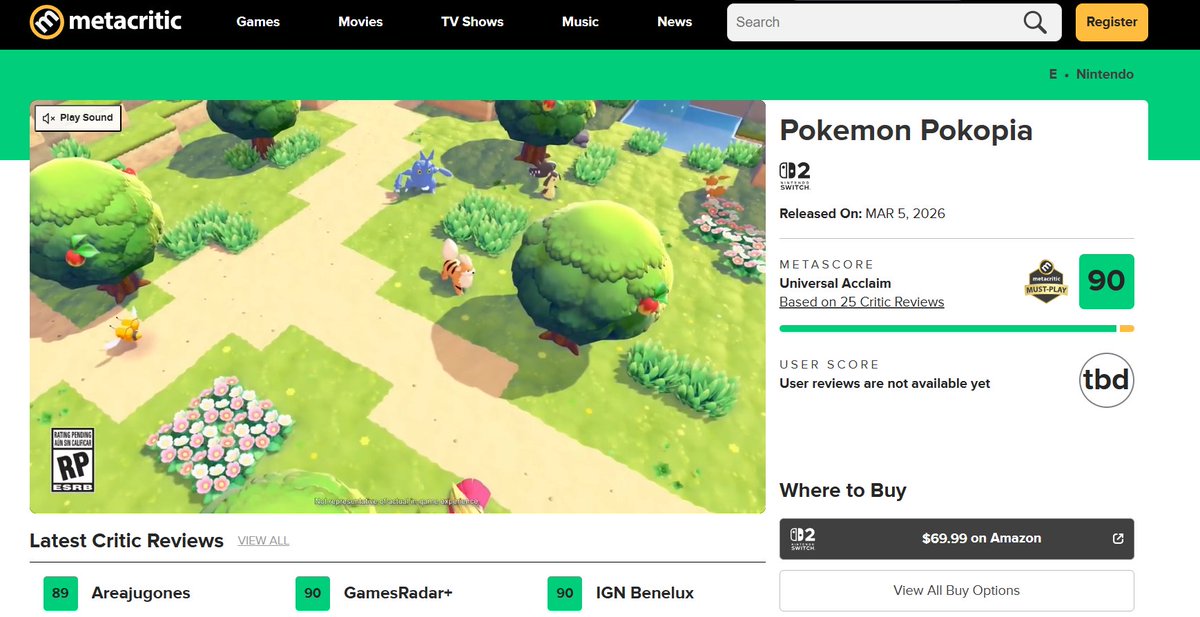Open the IGN Benelux review
This screenshot has height=617, width=1200.
coord(645,593)
